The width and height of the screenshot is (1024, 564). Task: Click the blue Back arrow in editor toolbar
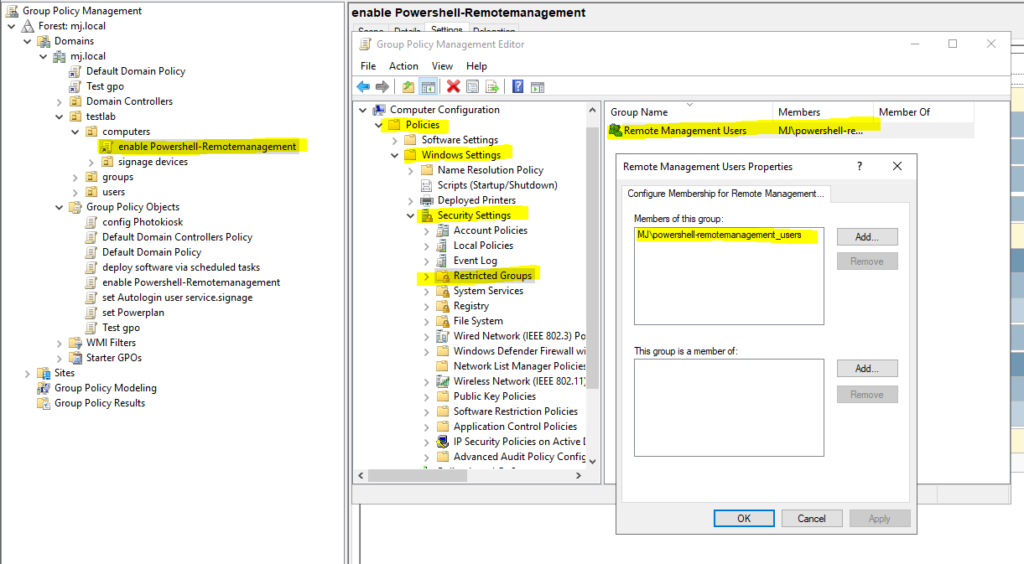(x=363, y=86)
